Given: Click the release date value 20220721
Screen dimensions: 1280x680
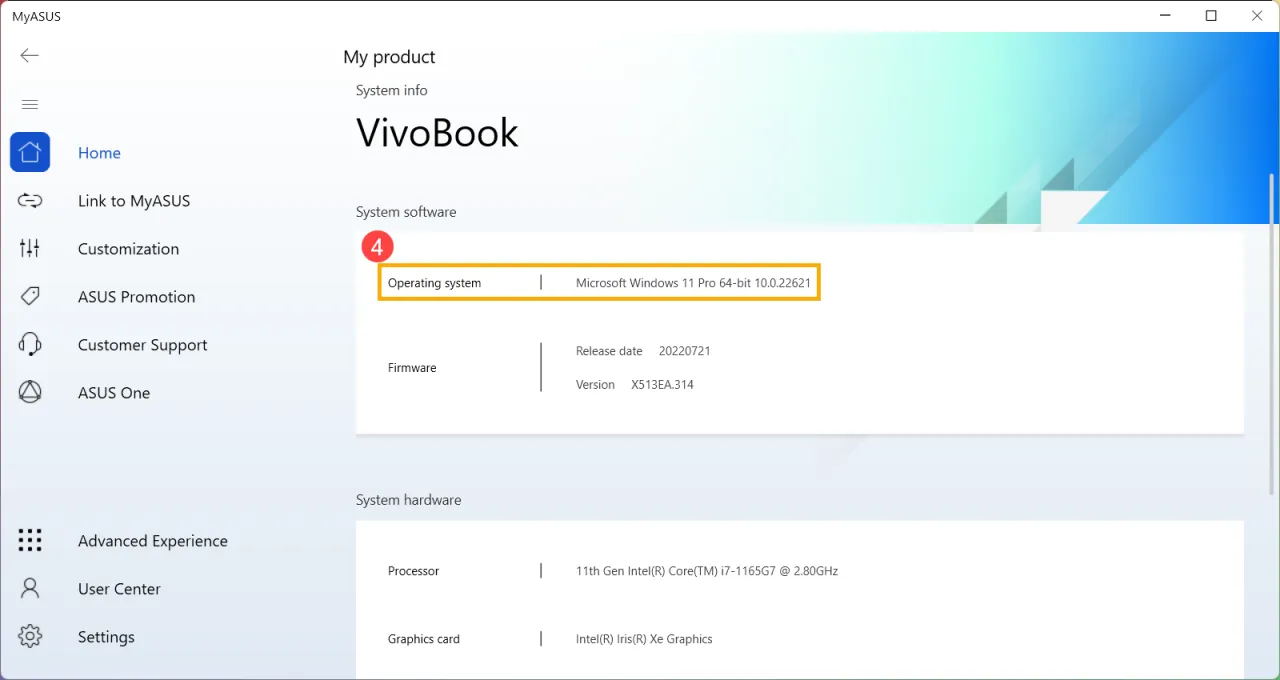Looking at the screenshot, I should pyautogui.click(x=685, y=351).
